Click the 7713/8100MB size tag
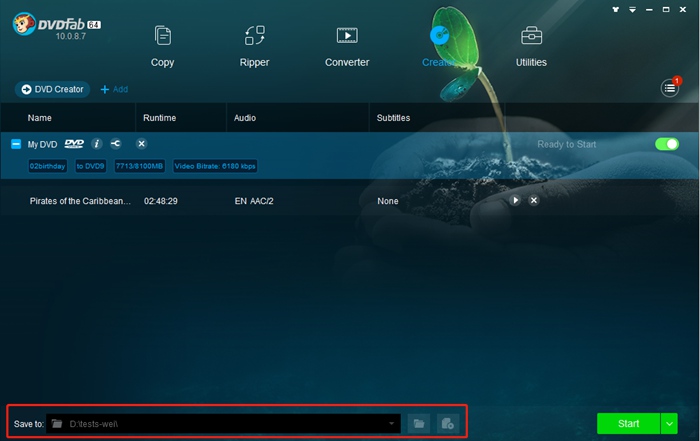Screen dimensions: 700x441 tap(139, 166)
